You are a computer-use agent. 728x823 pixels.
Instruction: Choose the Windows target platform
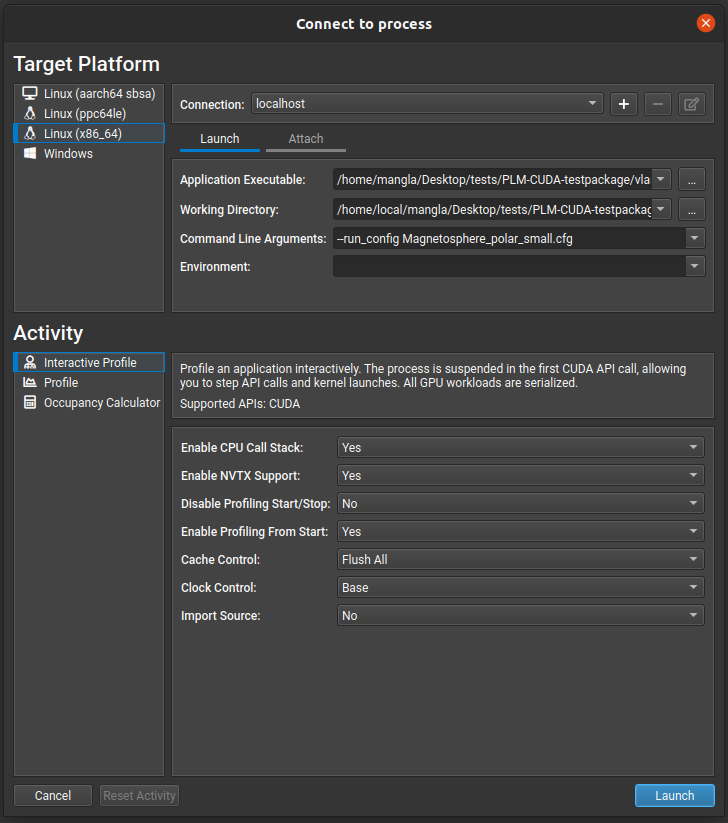(68, 153)
